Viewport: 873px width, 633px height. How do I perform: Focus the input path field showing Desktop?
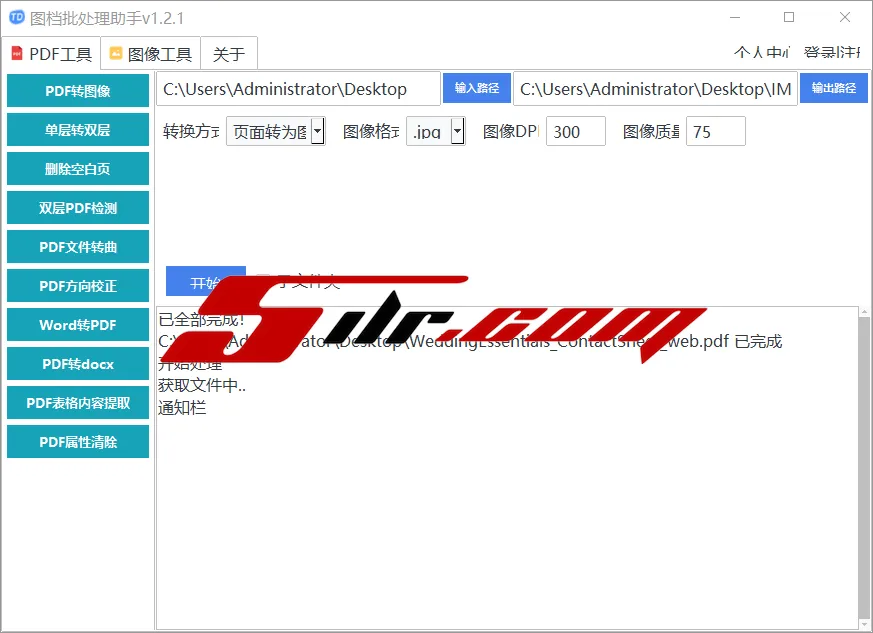[x=298, y=89]
